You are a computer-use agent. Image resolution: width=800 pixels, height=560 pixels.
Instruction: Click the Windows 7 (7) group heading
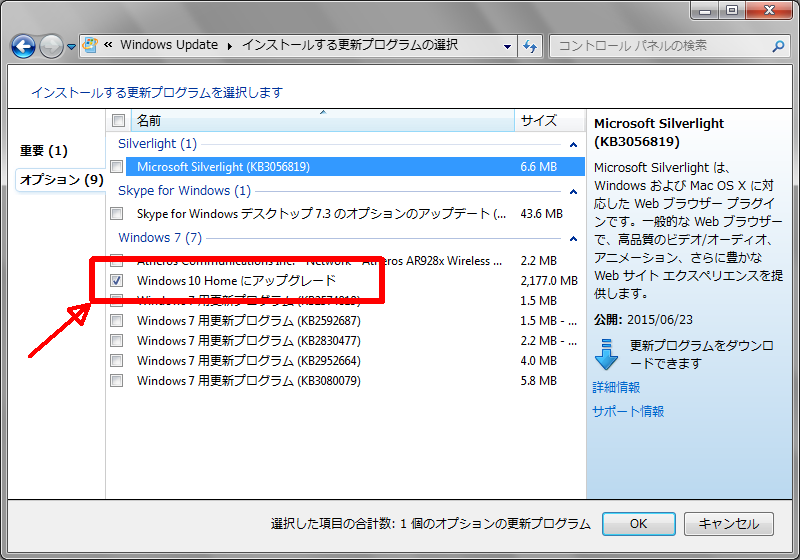160,238
